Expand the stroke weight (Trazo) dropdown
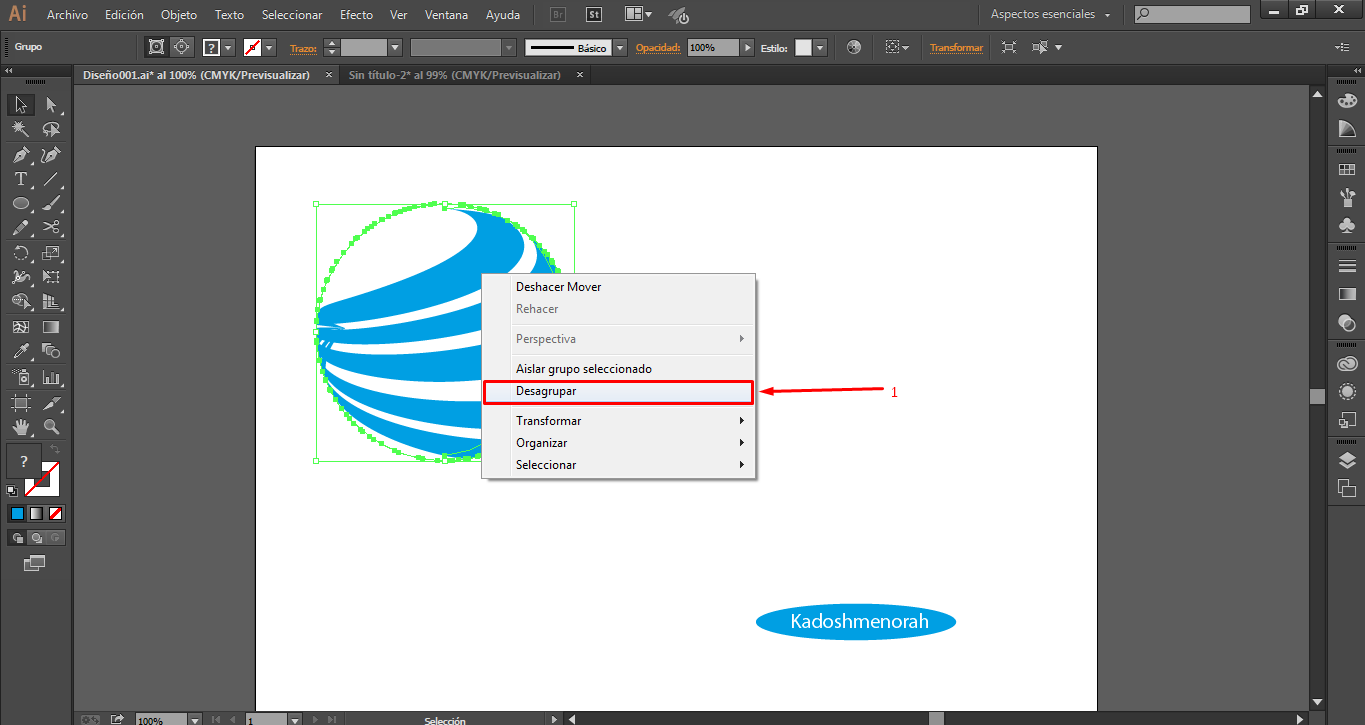 coord(395,47)
